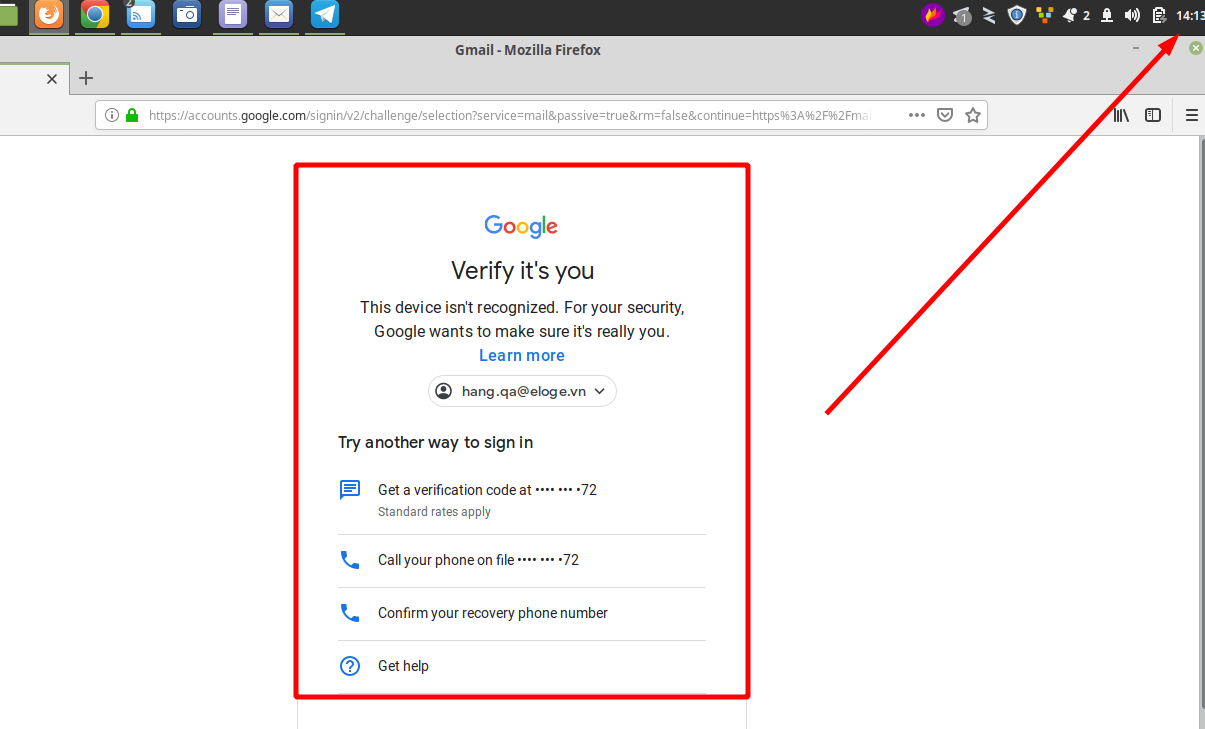Click phone icon beside Call your phone
Screen dimensions: 1205x729
pos(350,560)
